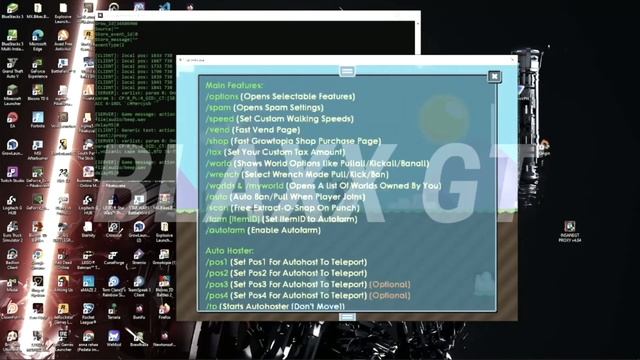
Task: Select the Minecraft Launcher icon
Action: (12, 95)
